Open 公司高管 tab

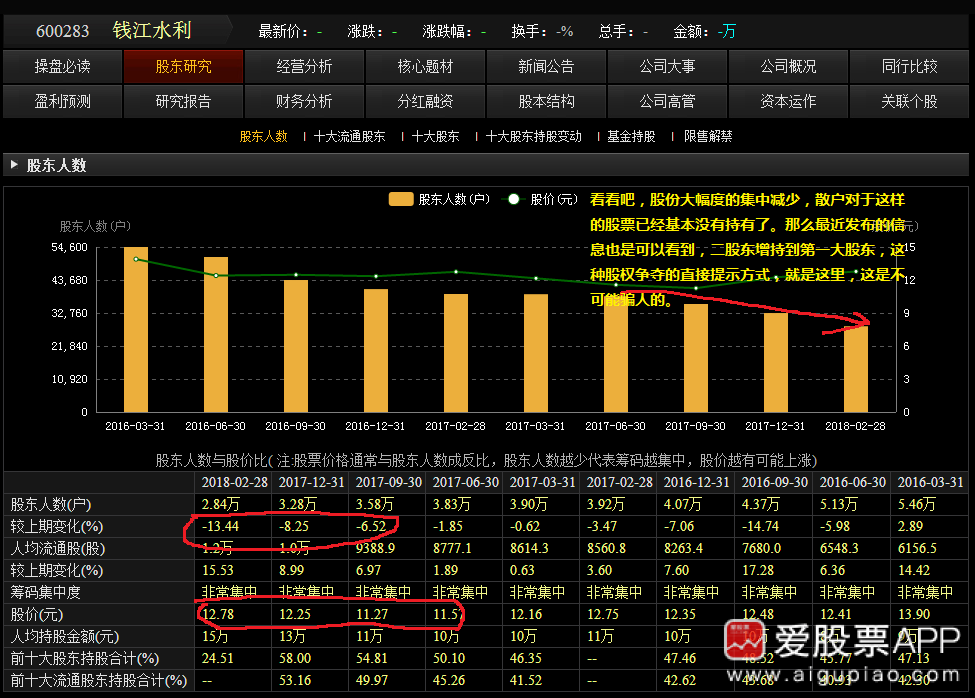click(667, 101)
